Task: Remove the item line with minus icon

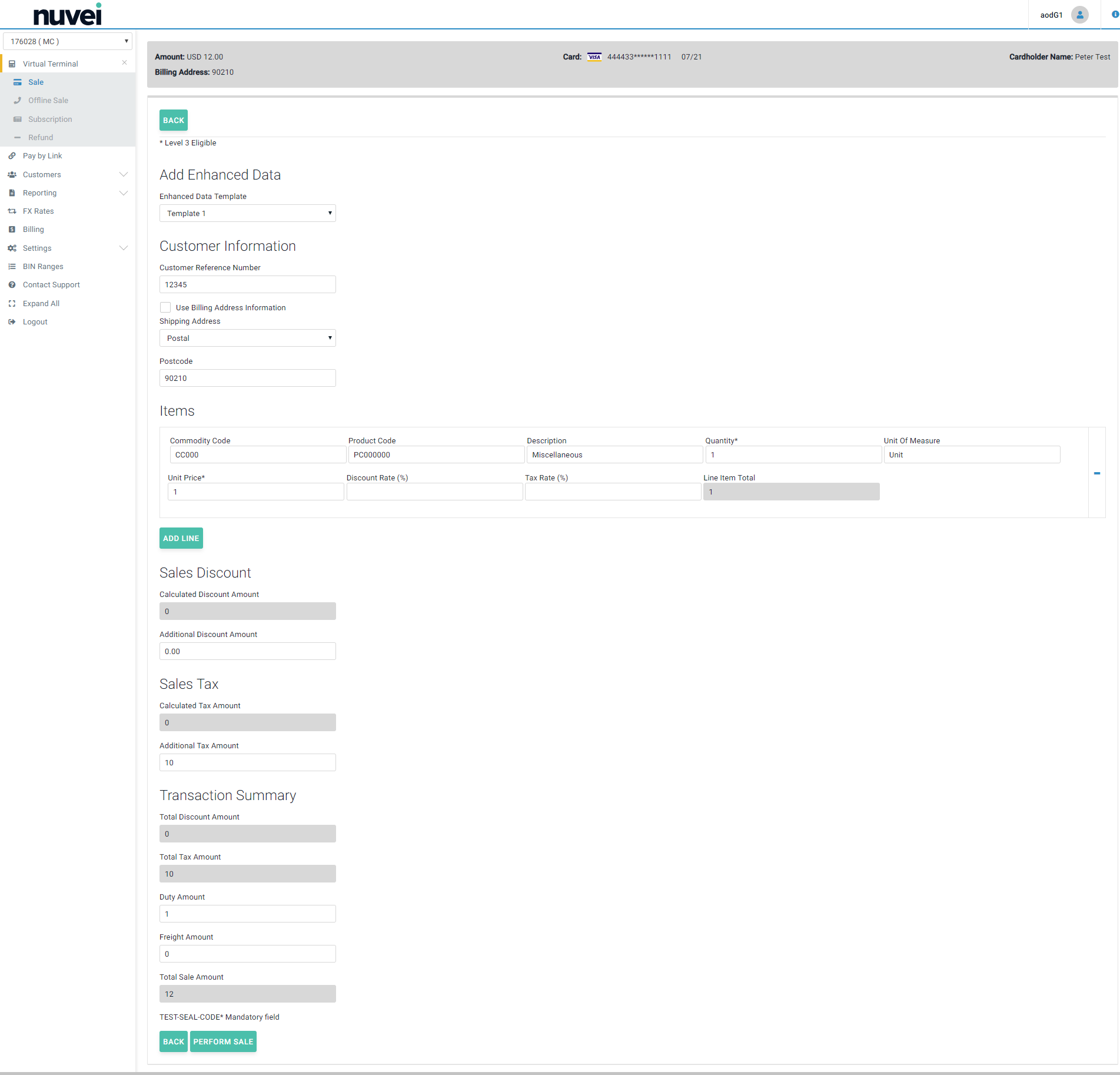Action: (x=1096, y=473)
